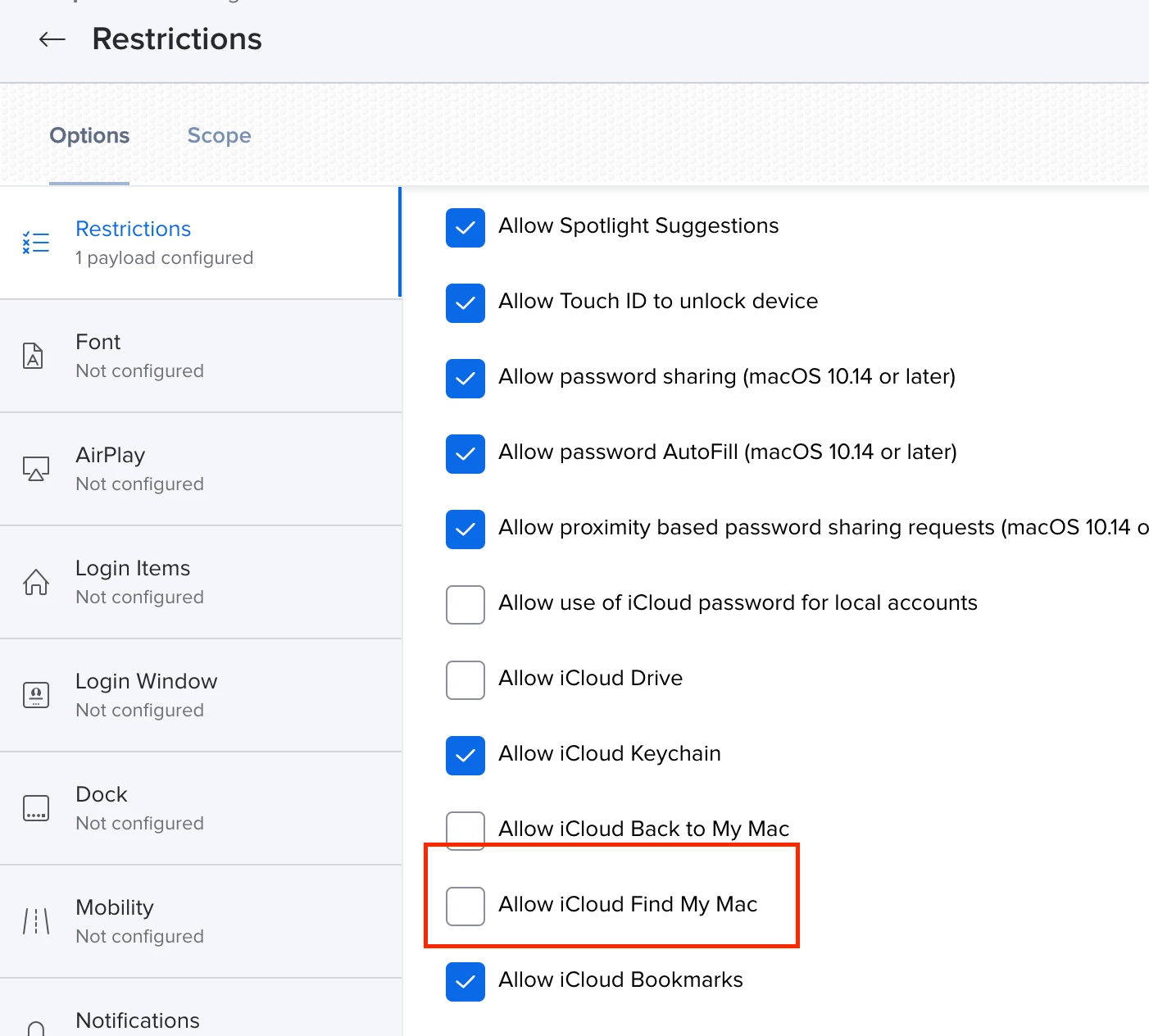Open the Login Items house icon
Screen dimensions: 1149x1036
(36, 582)
